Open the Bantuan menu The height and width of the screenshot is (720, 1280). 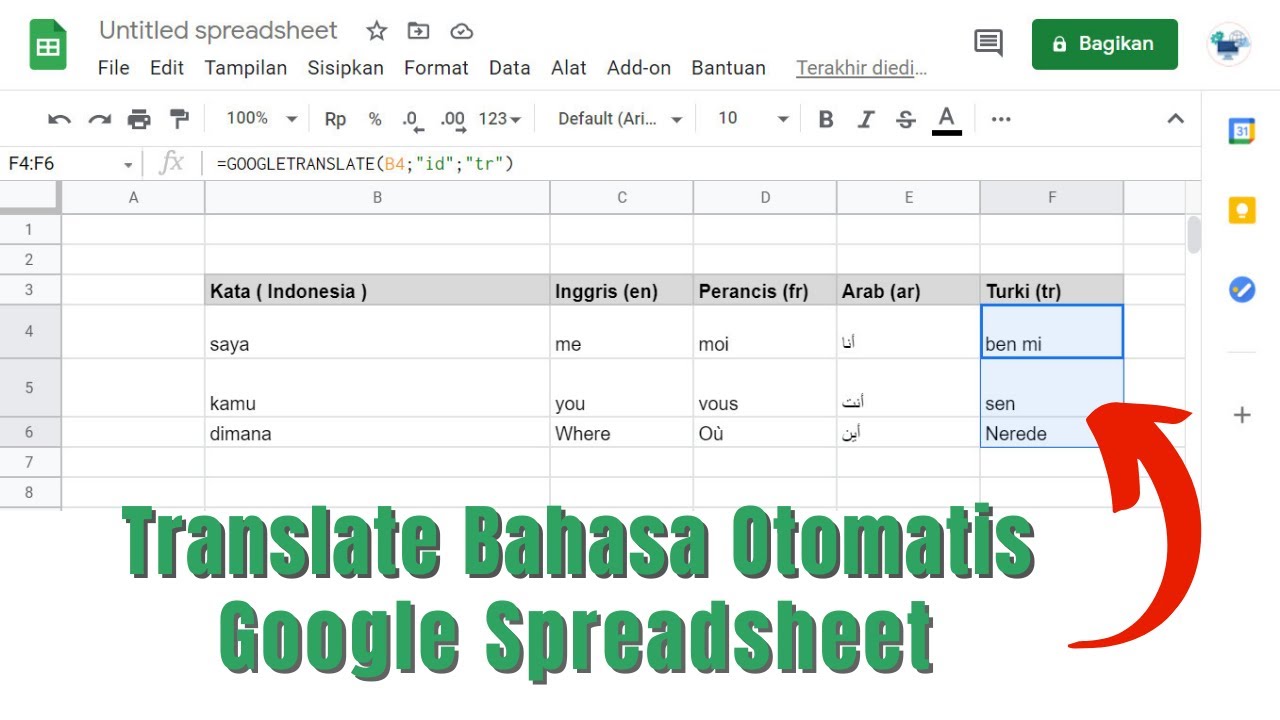pos(729,68)
